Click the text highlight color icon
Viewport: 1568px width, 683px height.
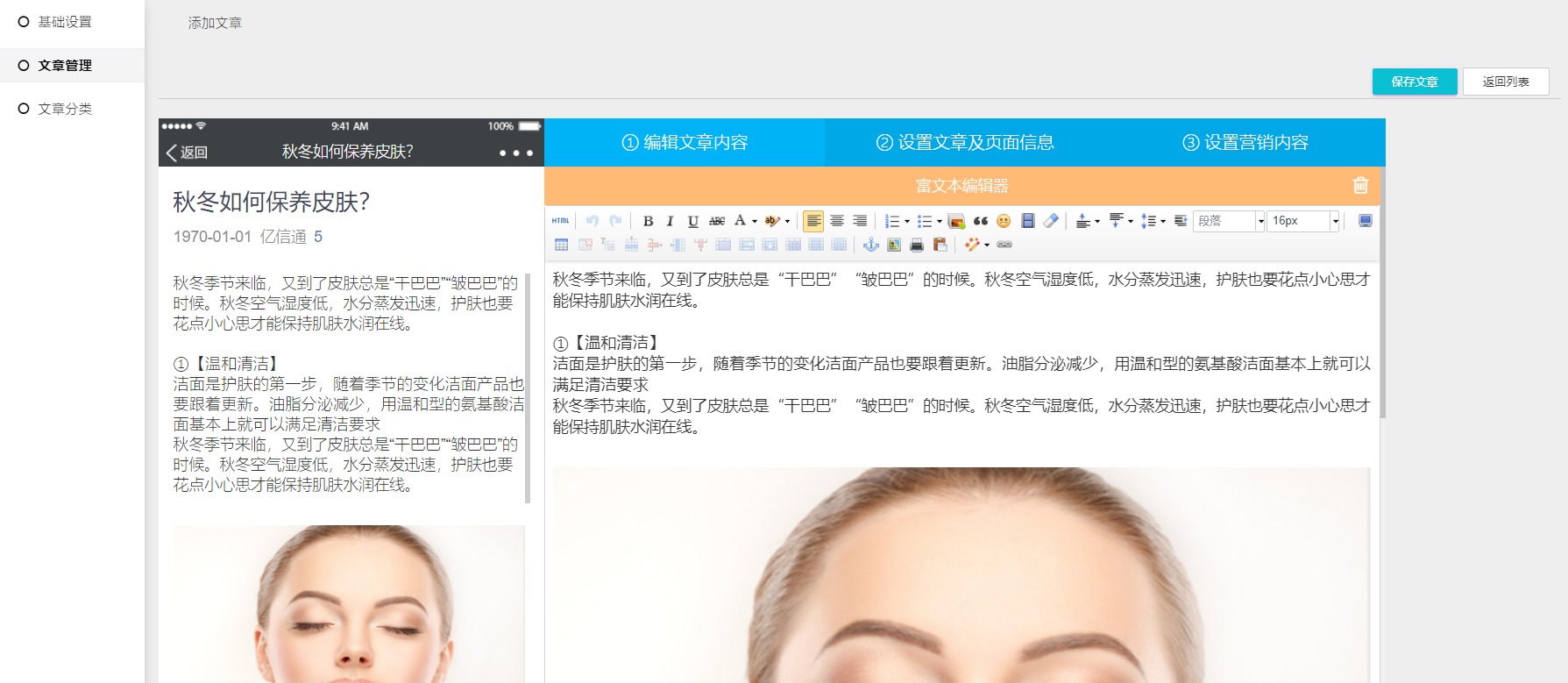click(x=772, y=221)
